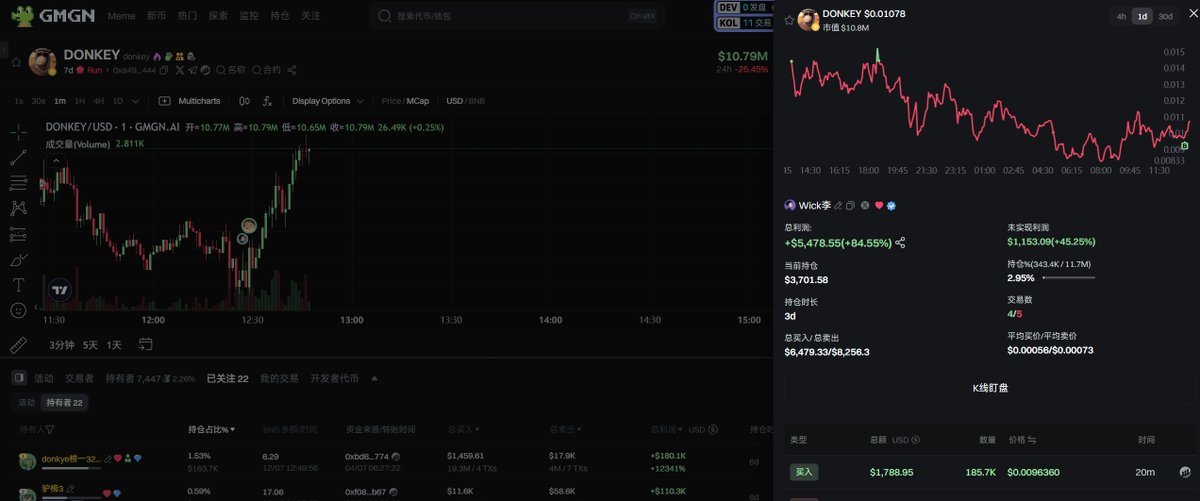The width and height of the screenshot is (1200, 501).
Task: Filter holders with the 持有人 funnel icon
Action: click(x=48, y=429)
